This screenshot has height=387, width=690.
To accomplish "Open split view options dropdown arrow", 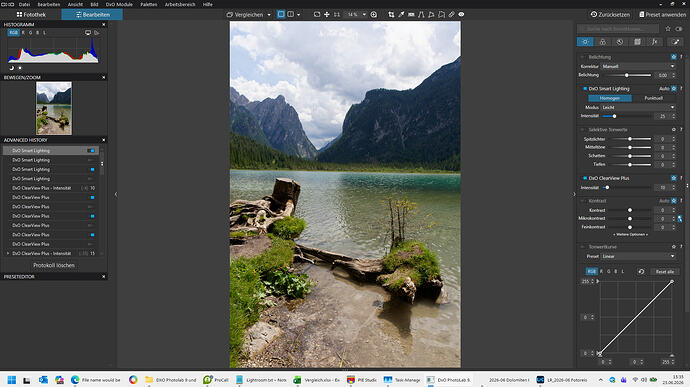I will (298, 15).
